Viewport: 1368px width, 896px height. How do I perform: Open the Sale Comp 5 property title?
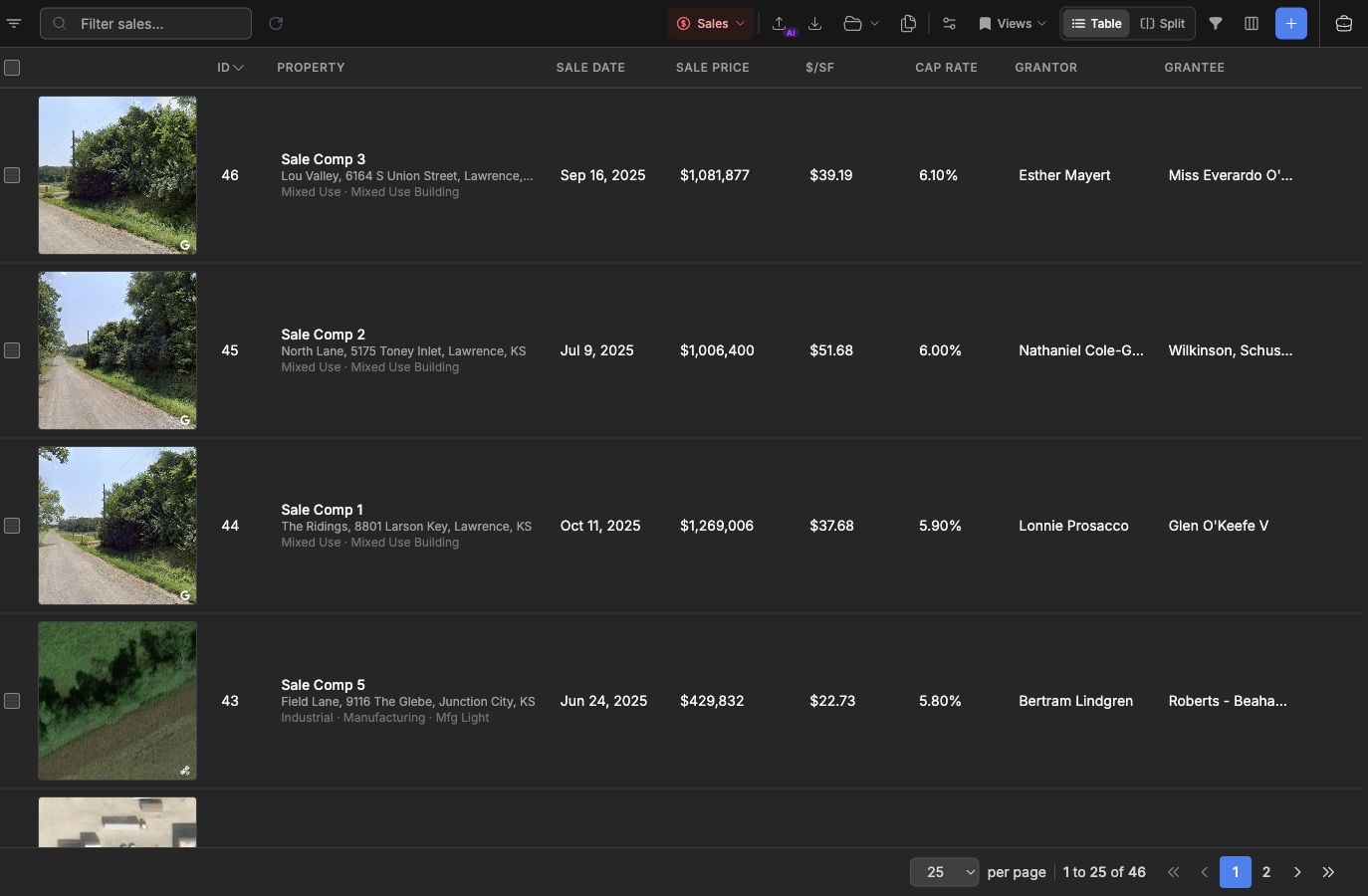[x=323, y=685]
